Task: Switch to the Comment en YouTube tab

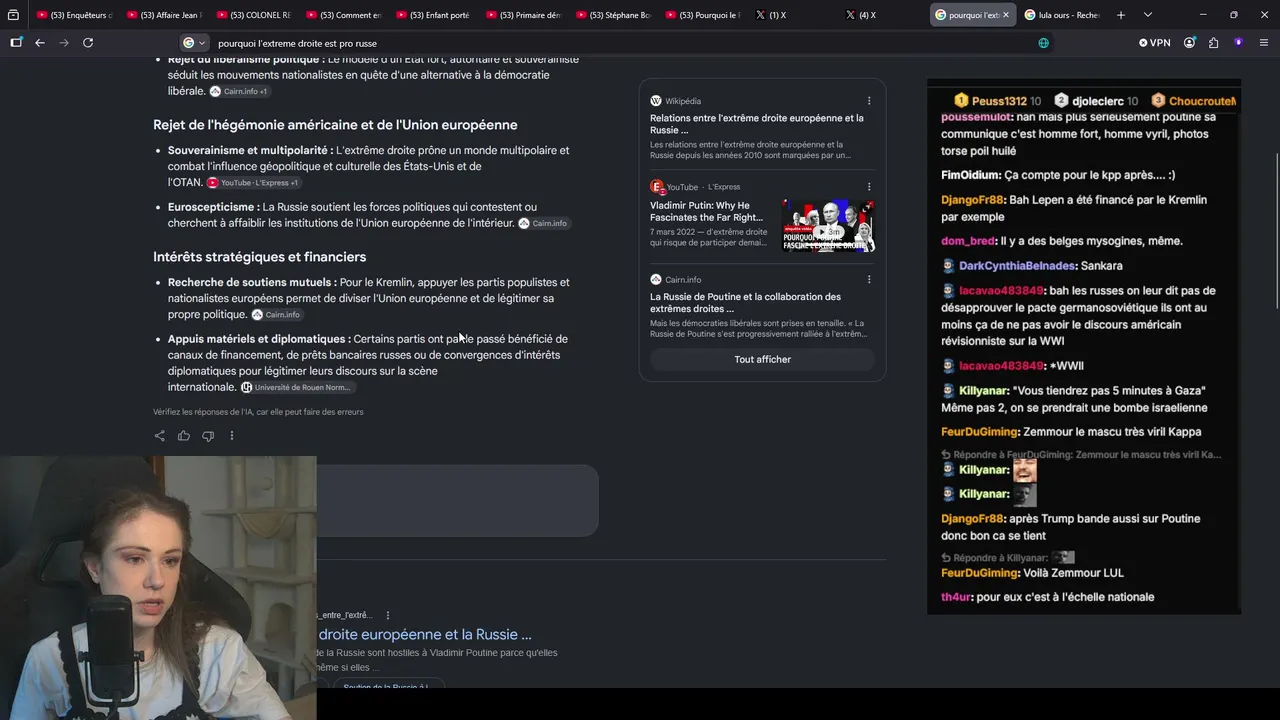Action: 345,15
